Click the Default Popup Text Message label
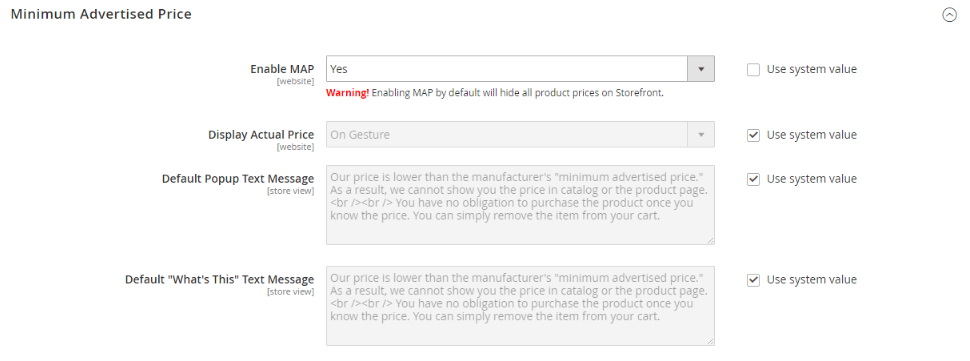 pos(238,179)
